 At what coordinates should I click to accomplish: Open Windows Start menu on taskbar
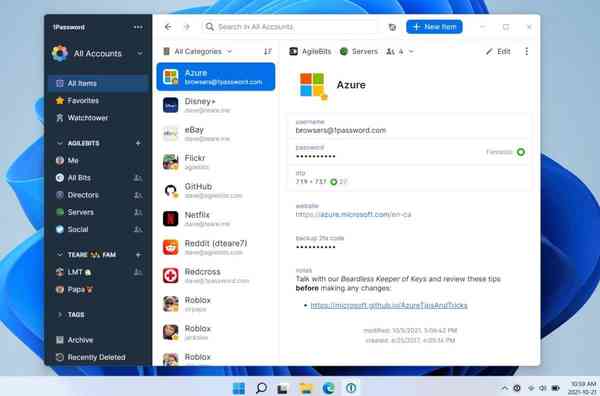[239, 388]
